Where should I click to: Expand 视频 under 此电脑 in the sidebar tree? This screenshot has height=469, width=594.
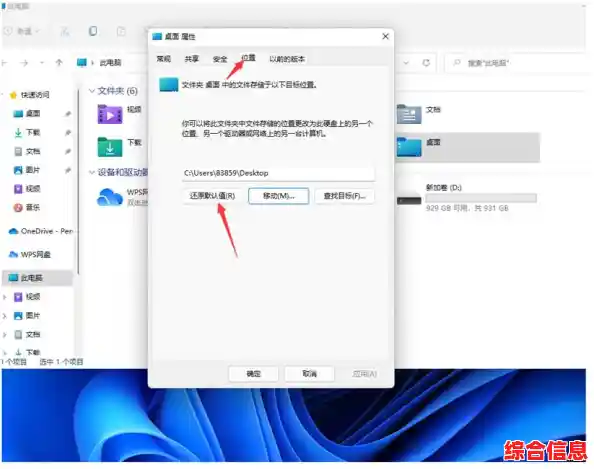pyautogui.click(x=5, y=297)
